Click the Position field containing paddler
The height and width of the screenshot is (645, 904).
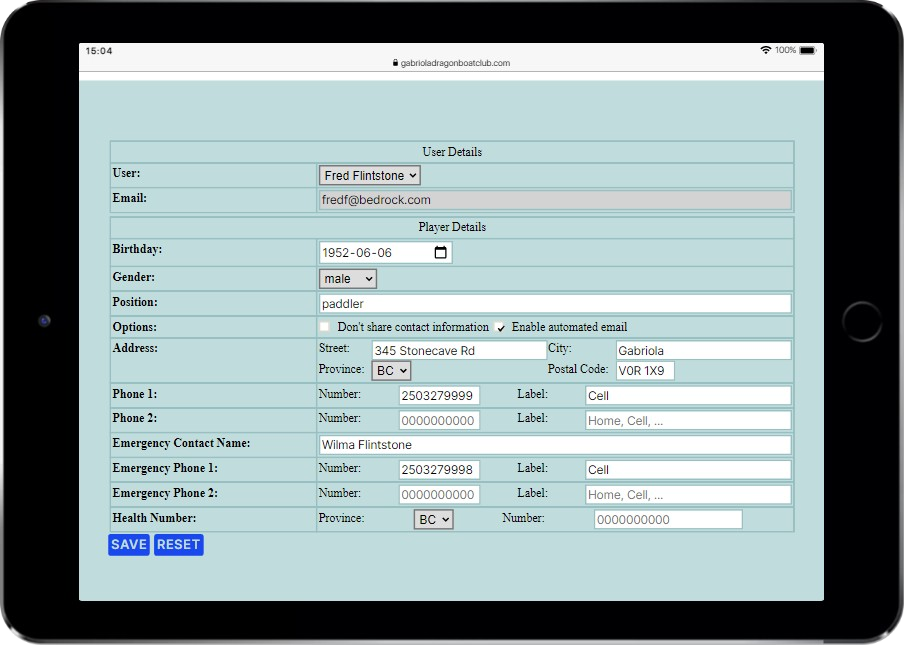click(x=555, y=304)
